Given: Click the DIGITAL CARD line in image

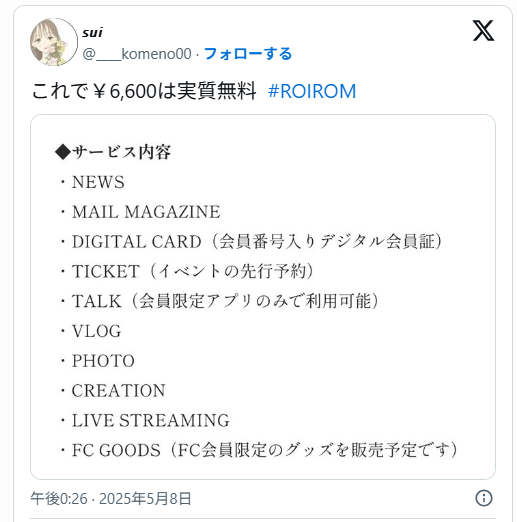Looking at the screenshot, I should [x=251, y=241].
